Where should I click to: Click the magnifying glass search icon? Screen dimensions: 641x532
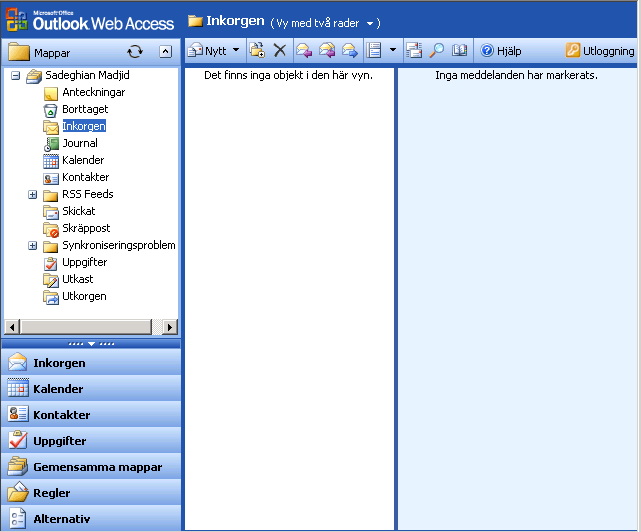tap(437, 50)
